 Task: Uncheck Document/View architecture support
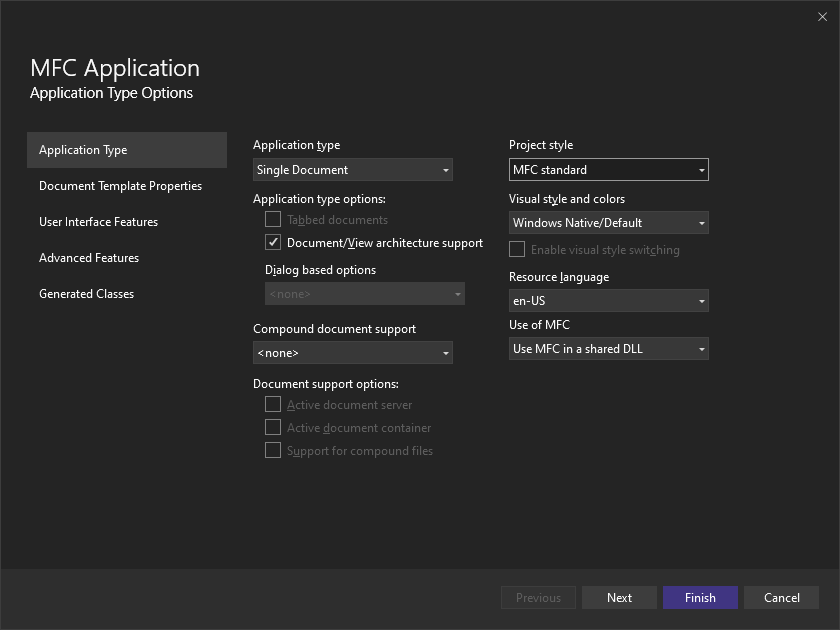pos(273,242)
